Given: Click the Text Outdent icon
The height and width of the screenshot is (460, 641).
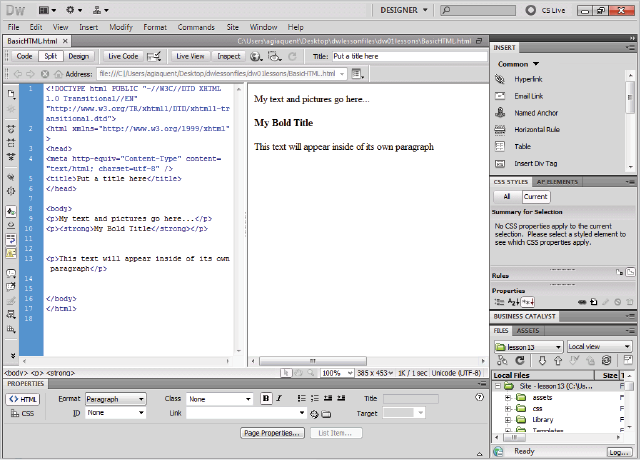Looking at the screenshot, I should [x=328, y=398].
